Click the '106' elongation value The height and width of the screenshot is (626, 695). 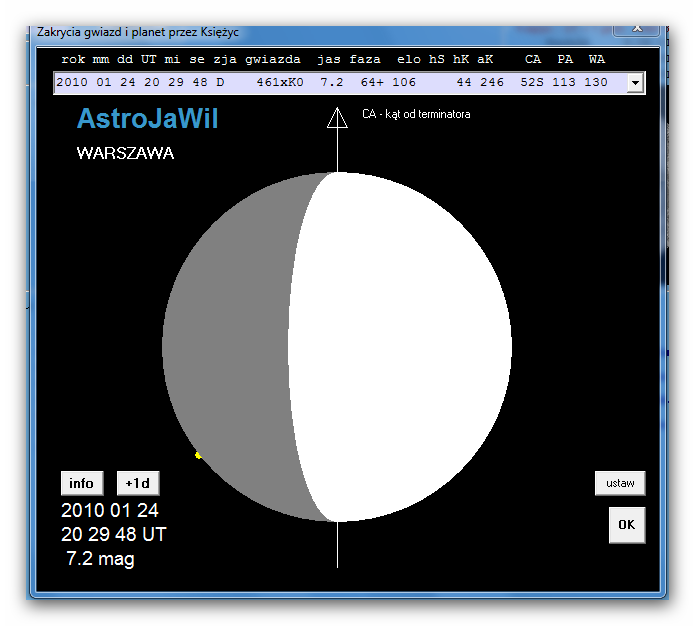pos(404,82)
